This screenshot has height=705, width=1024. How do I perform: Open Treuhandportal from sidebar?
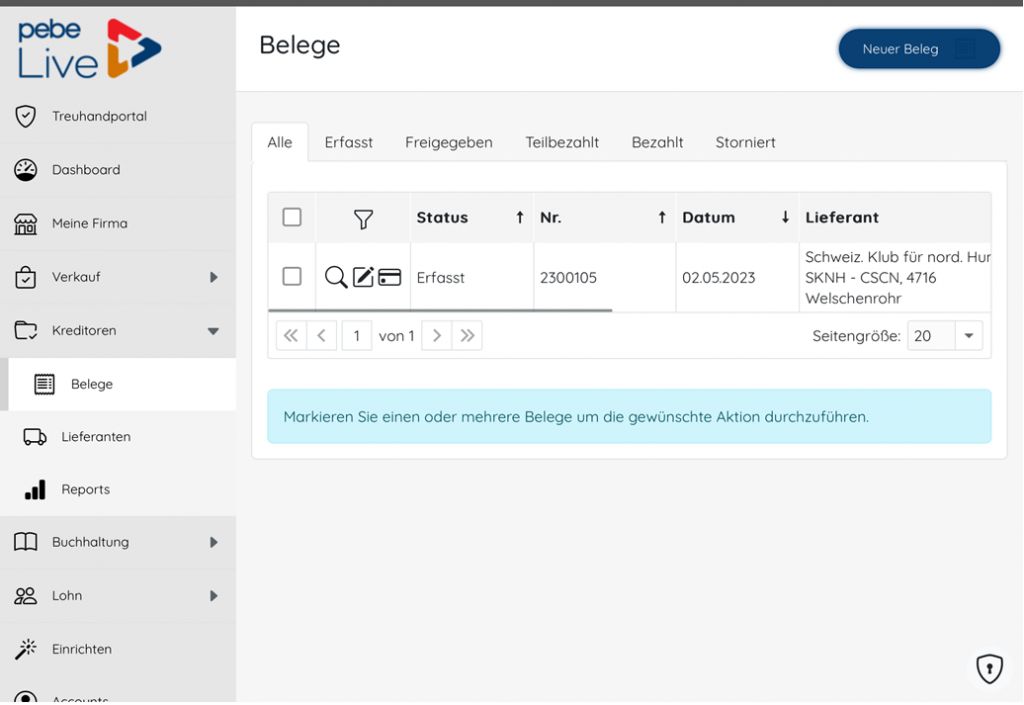click(x=118, y=116)
